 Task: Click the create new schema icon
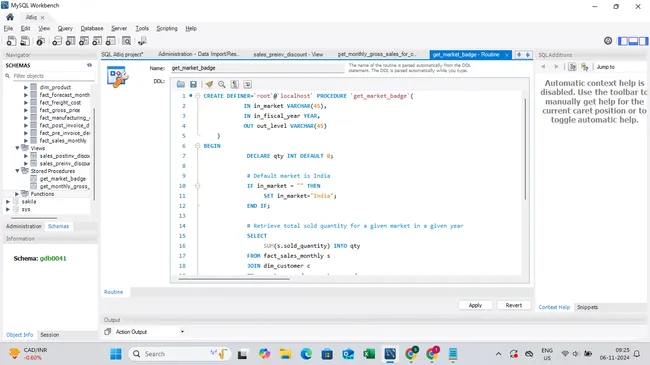coord(57,41)
